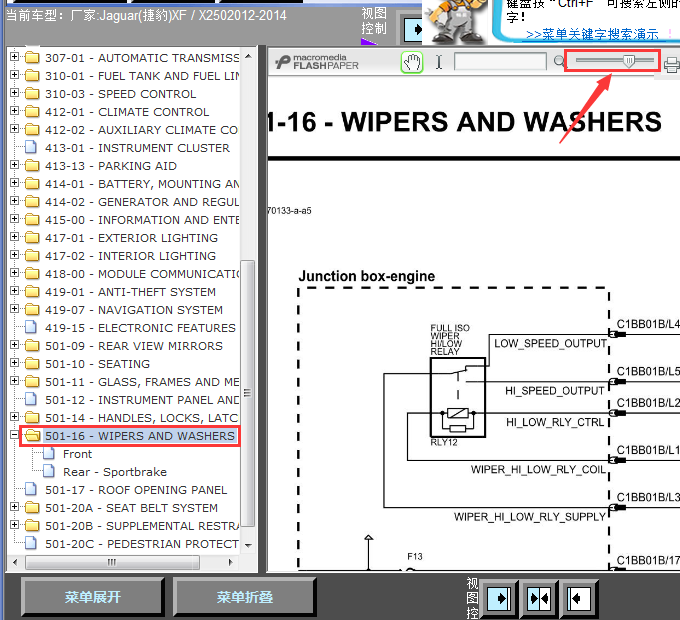Click bottom view control left-arrow button
This screenshot has height=620, width=680.
(579, 599)
